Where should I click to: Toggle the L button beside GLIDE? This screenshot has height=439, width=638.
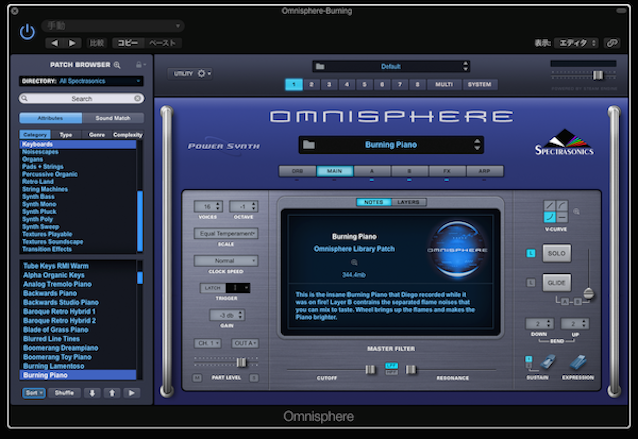531,282
